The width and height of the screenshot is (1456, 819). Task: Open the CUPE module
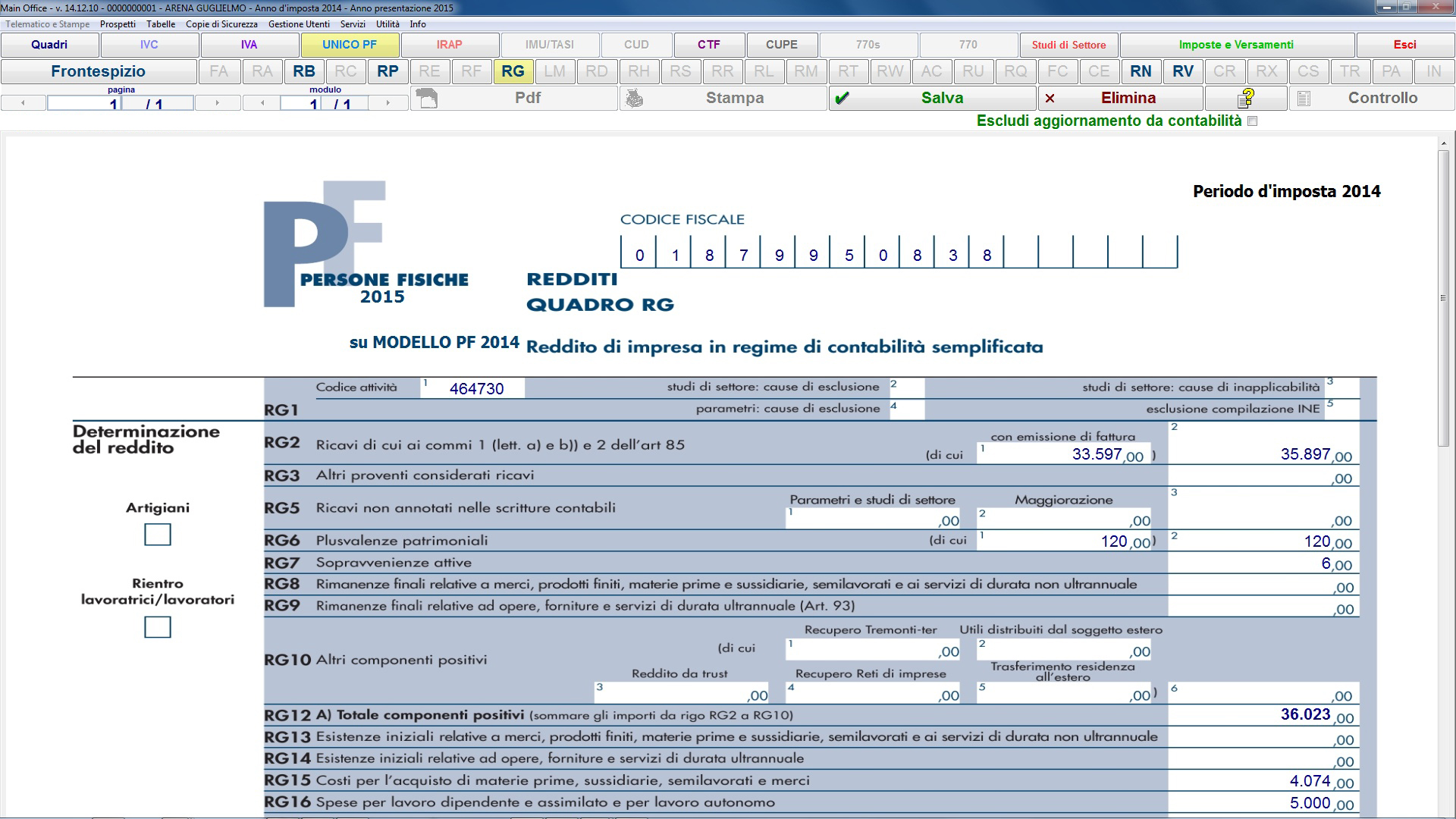click(782, 45)
